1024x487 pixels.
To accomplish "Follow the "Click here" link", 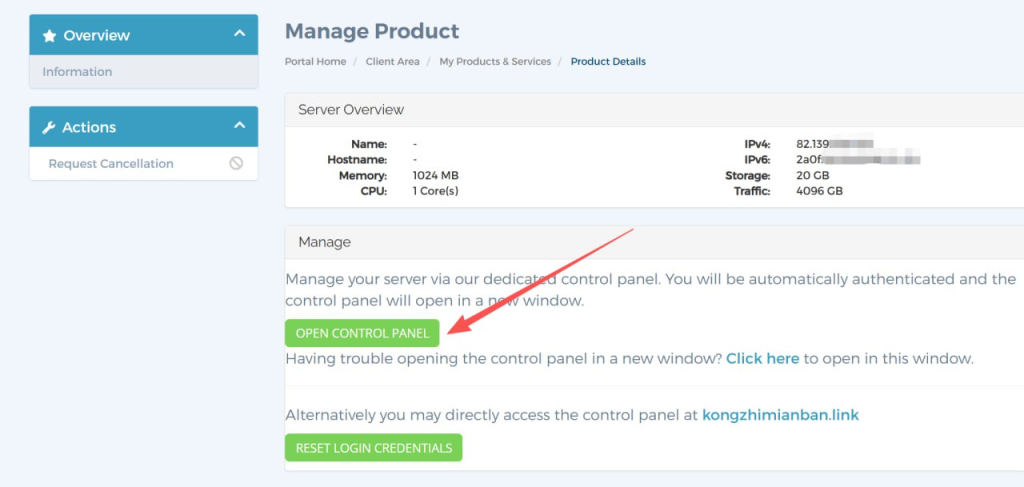I will 762,358.
